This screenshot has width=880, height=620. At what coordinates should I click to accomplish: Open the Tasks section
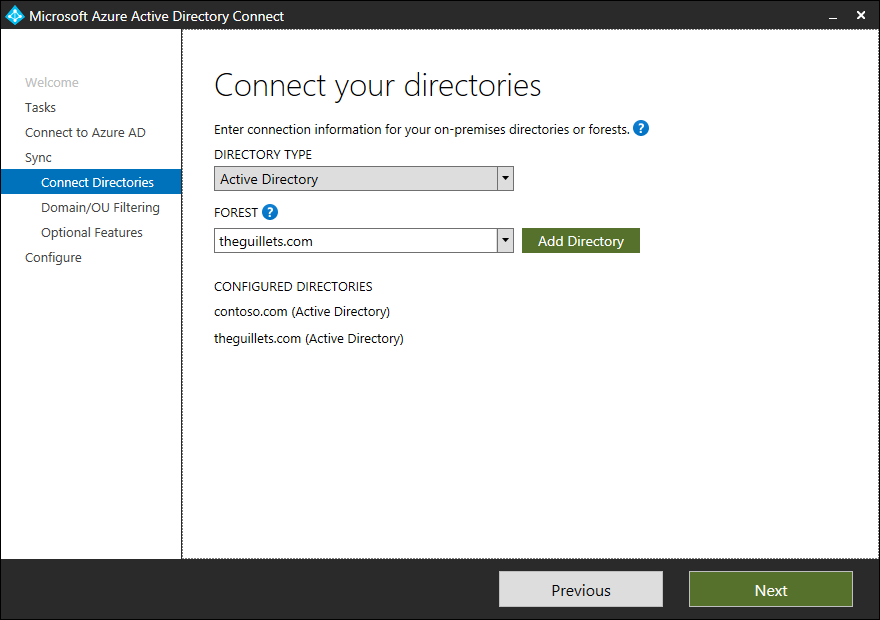tap(40, 107)
